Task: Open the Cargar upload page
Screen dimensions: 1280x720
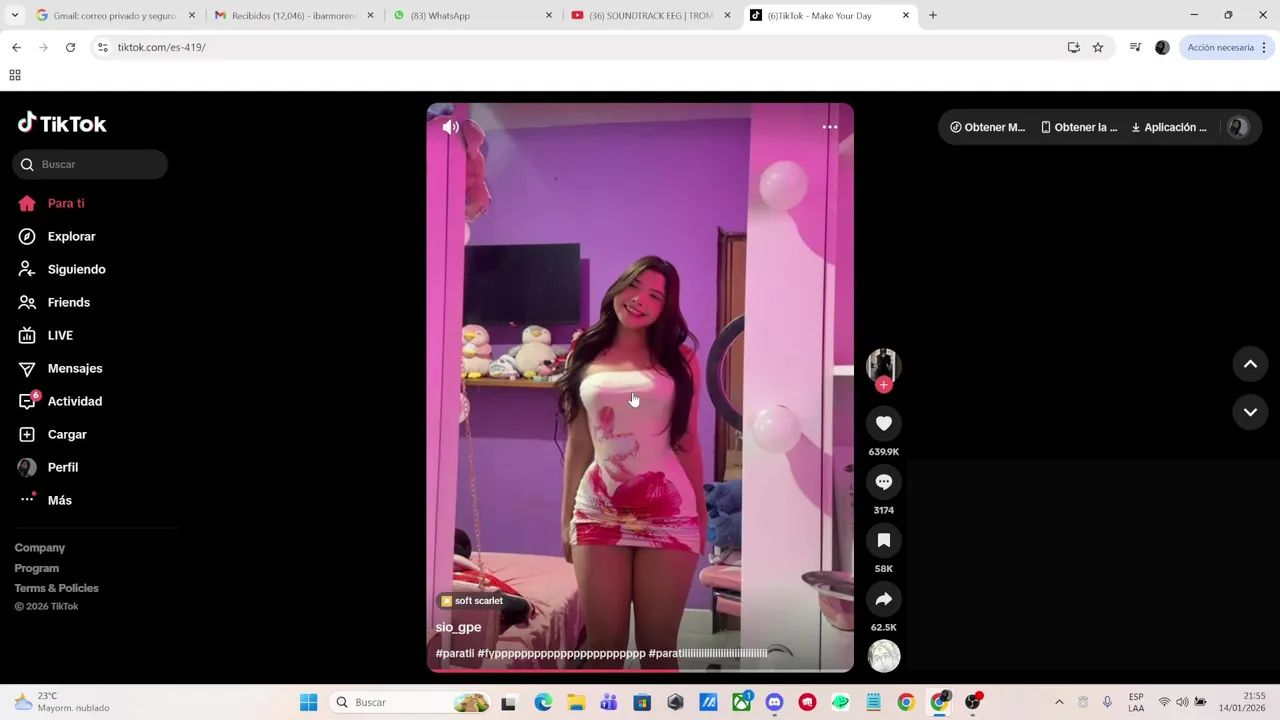Action: click(67, 434)
